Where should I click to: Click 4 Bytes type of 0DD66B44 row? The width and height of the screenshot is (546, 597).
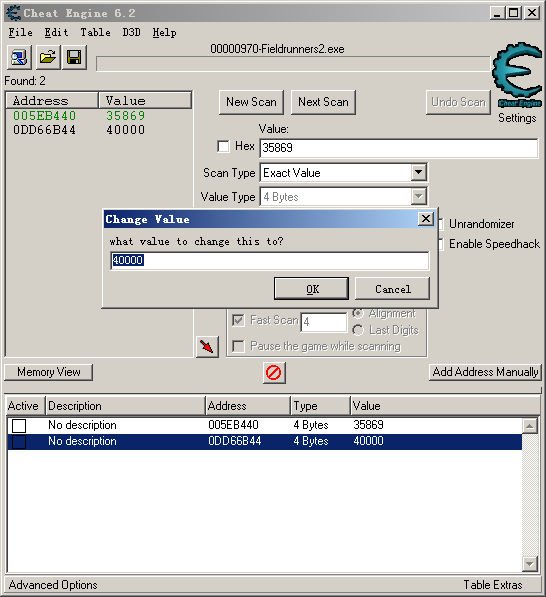click(311, 441)
